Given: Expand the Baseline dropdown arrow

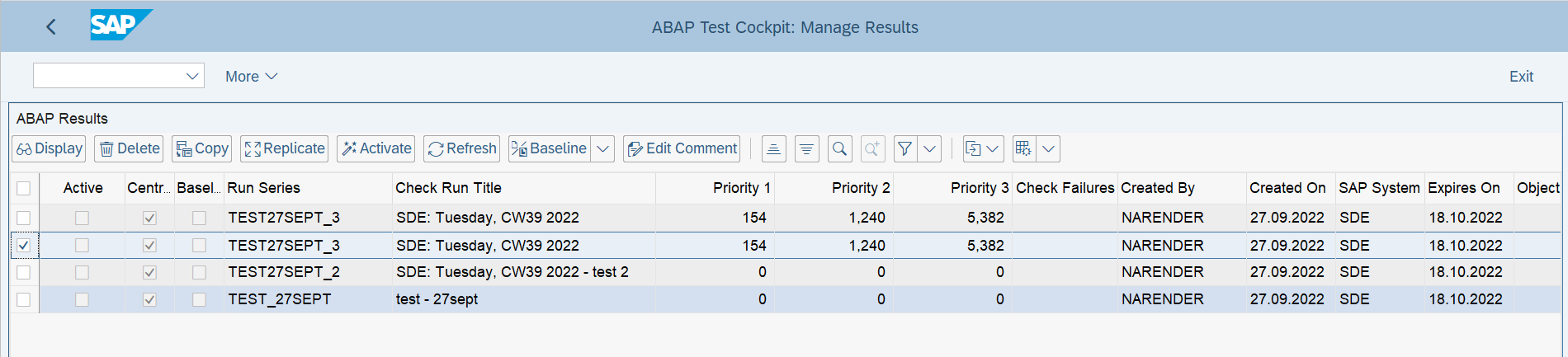Looking at the screenshot, I should tap(603, 148).
